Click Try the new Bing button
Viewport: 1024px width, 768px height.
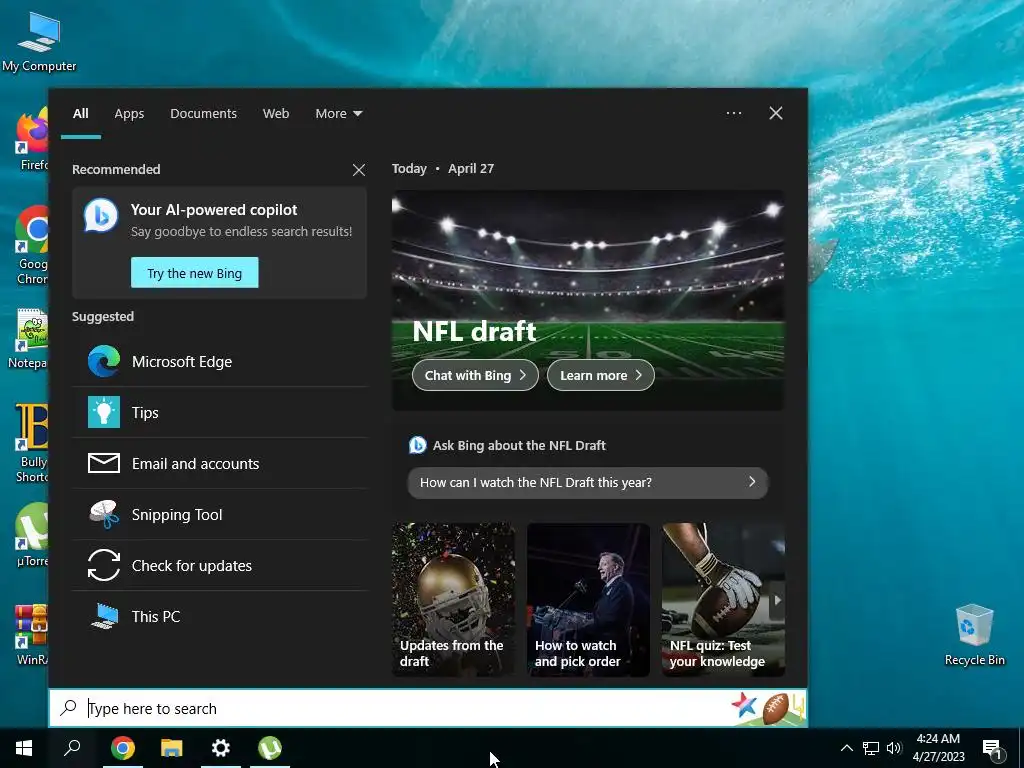[x=195, y=273]
